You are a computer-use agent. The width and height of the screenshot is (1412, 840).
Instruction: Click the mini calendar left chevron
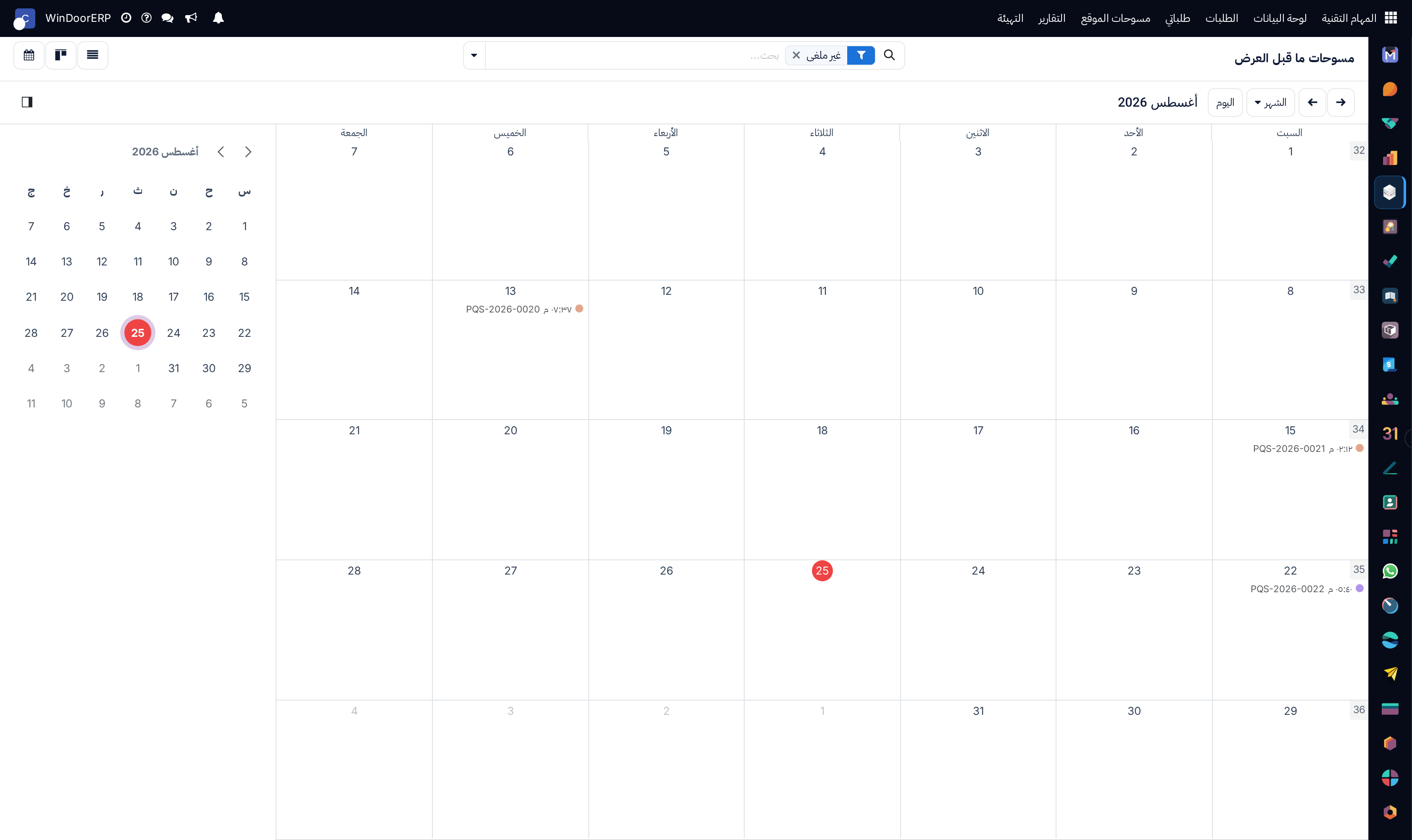pyautogui.click(x=221, y=152)
